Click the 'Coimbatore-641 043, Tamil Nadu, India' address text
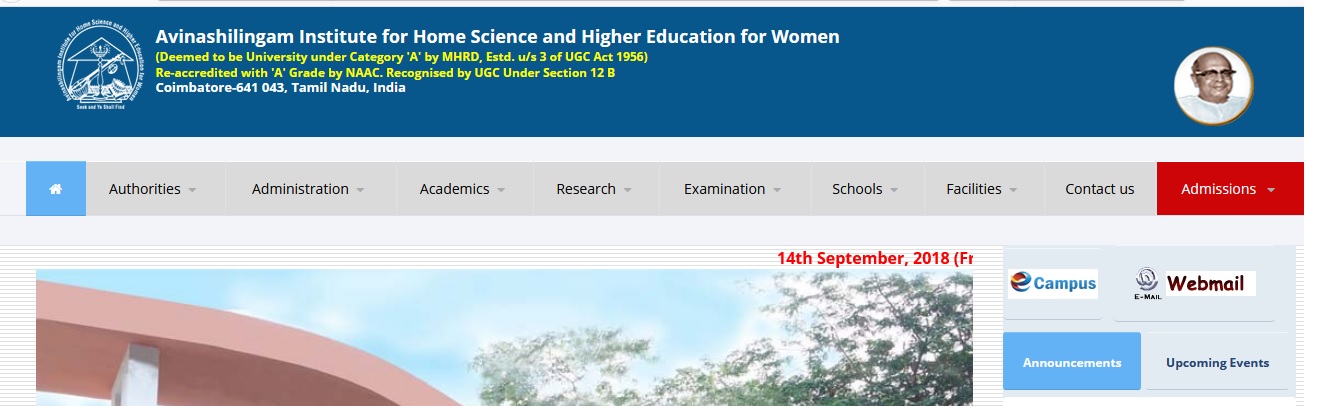This screenshot has width=1321, height=406. (281, 87)
